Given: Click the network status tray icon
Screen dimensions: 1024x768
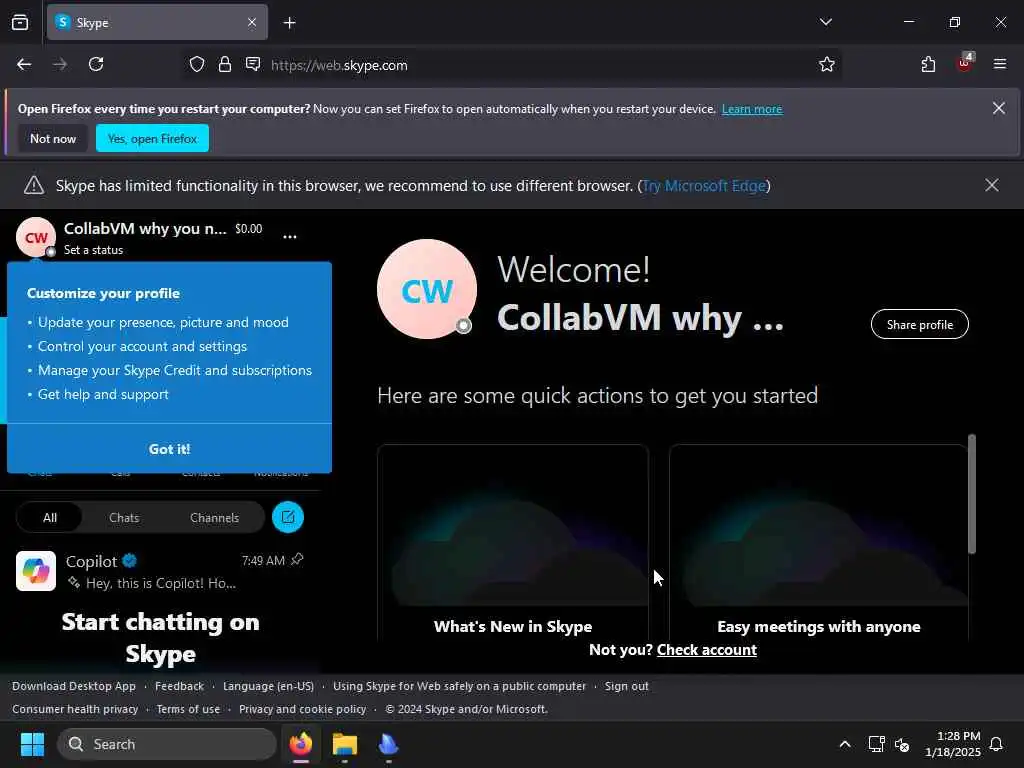Looking at the screenshot, I should click(x=876, y=744).
